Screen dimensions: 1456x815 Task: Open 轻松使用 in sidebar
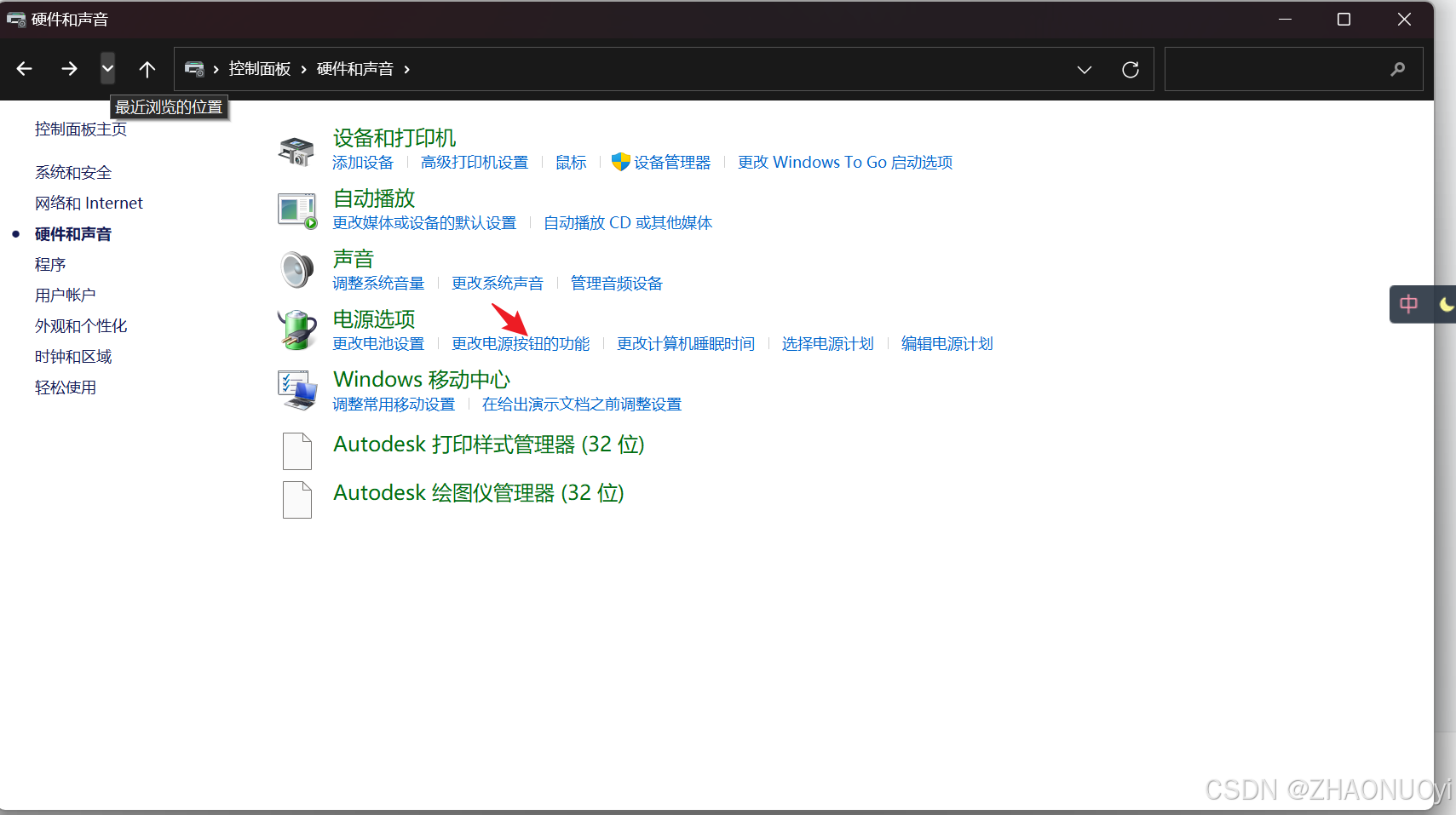pos(66,387)
